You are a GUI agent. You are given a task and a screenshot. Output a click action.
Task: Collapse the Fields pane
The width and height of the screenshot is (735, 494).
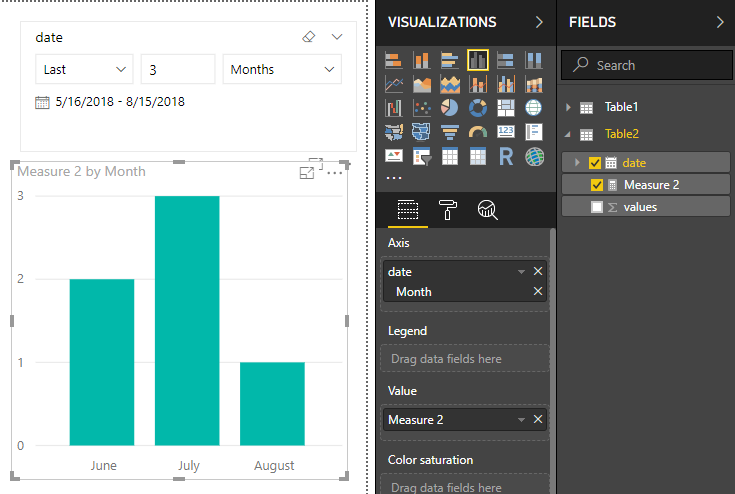click(720, 22)
